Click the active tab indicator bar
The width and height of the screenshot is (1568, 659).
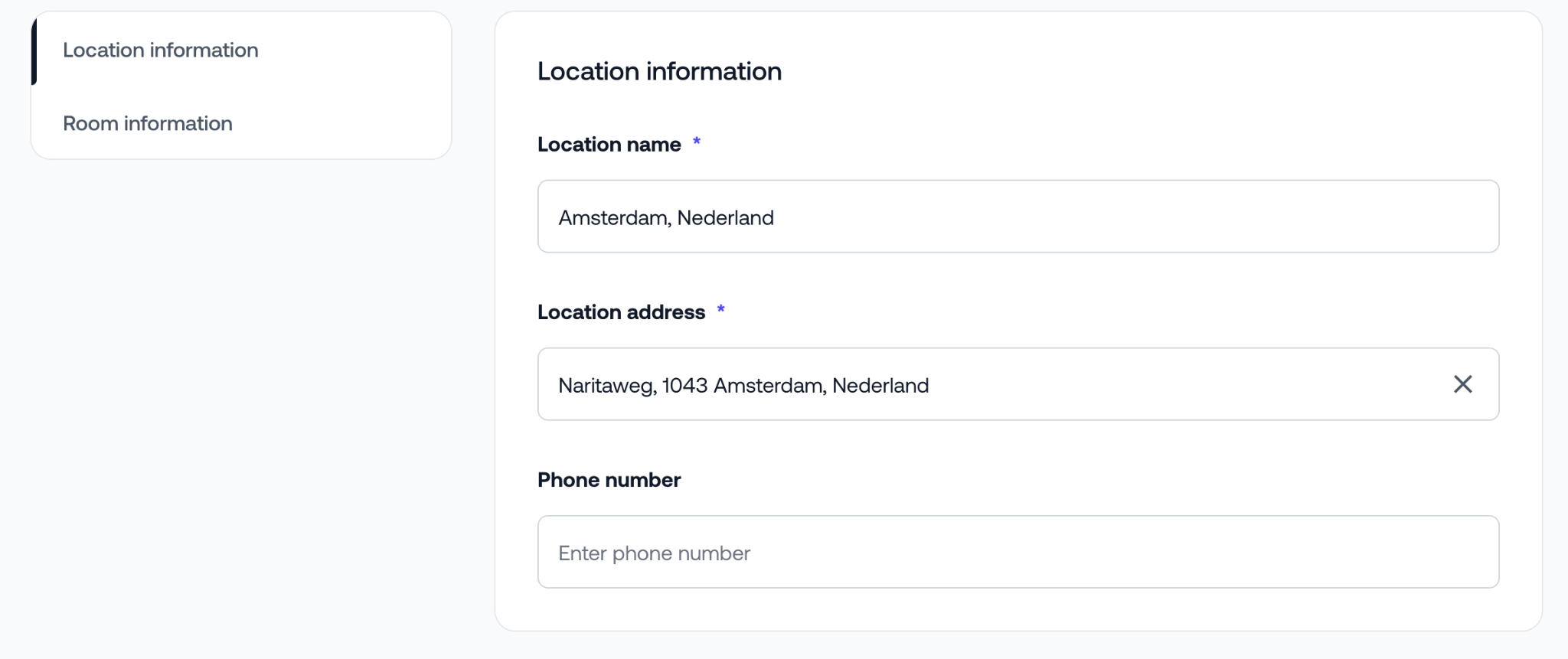point(34,50)
